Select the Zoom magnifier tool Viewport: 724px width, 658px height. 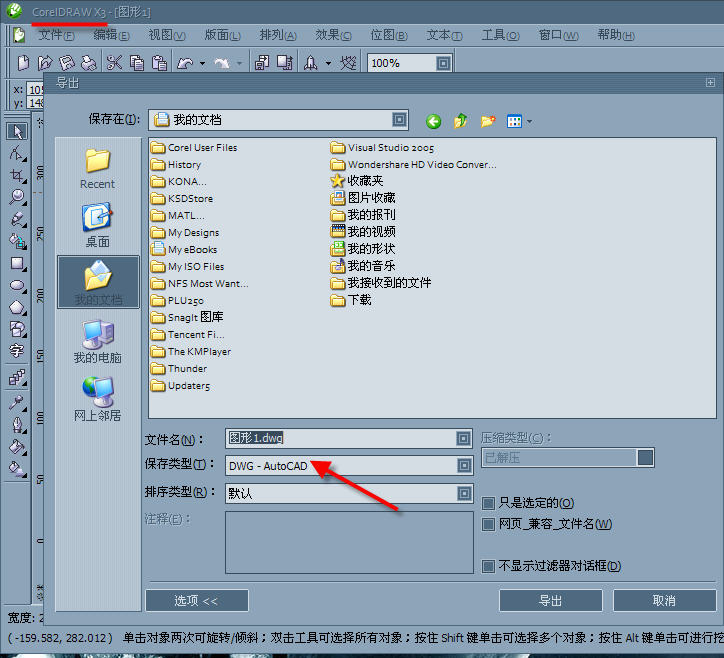[x=17, y=197]
